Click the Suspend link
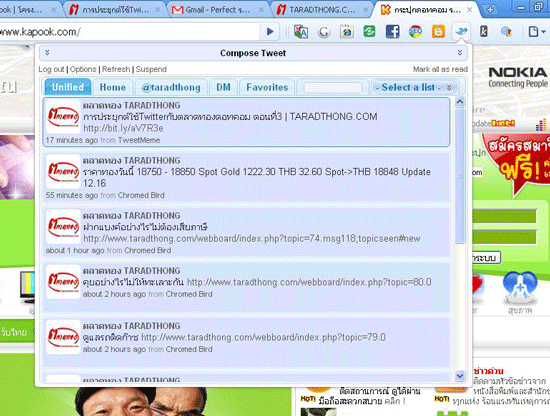Image resolution: width=550 pixels, height=416 pixels. click(151, 69)
